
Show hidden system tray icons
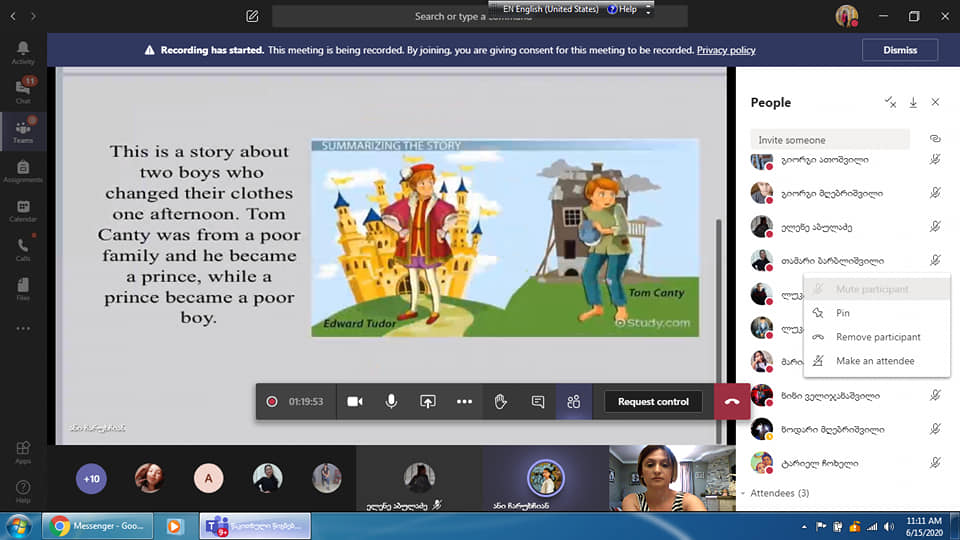pyautogui.click(x=804, y=527)
